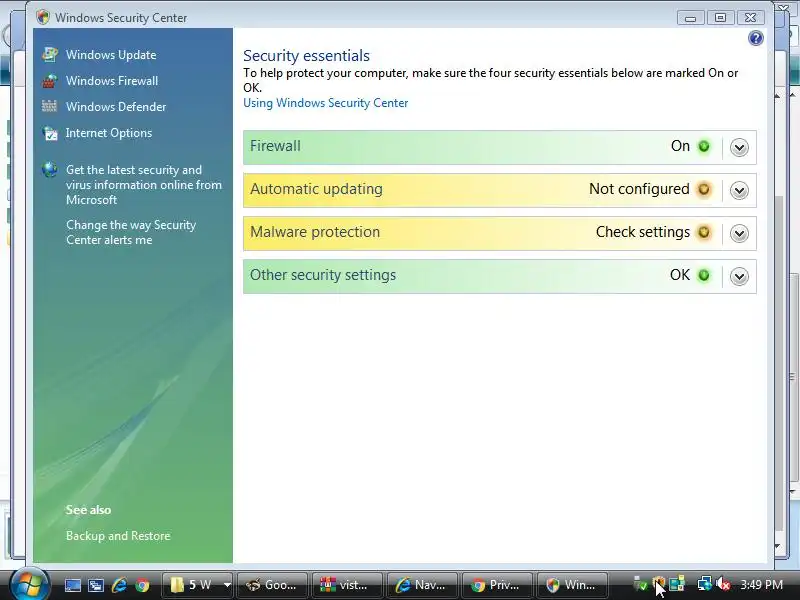Click the security shield tray icon
The image size is (800, 600).
click(659, 583)
